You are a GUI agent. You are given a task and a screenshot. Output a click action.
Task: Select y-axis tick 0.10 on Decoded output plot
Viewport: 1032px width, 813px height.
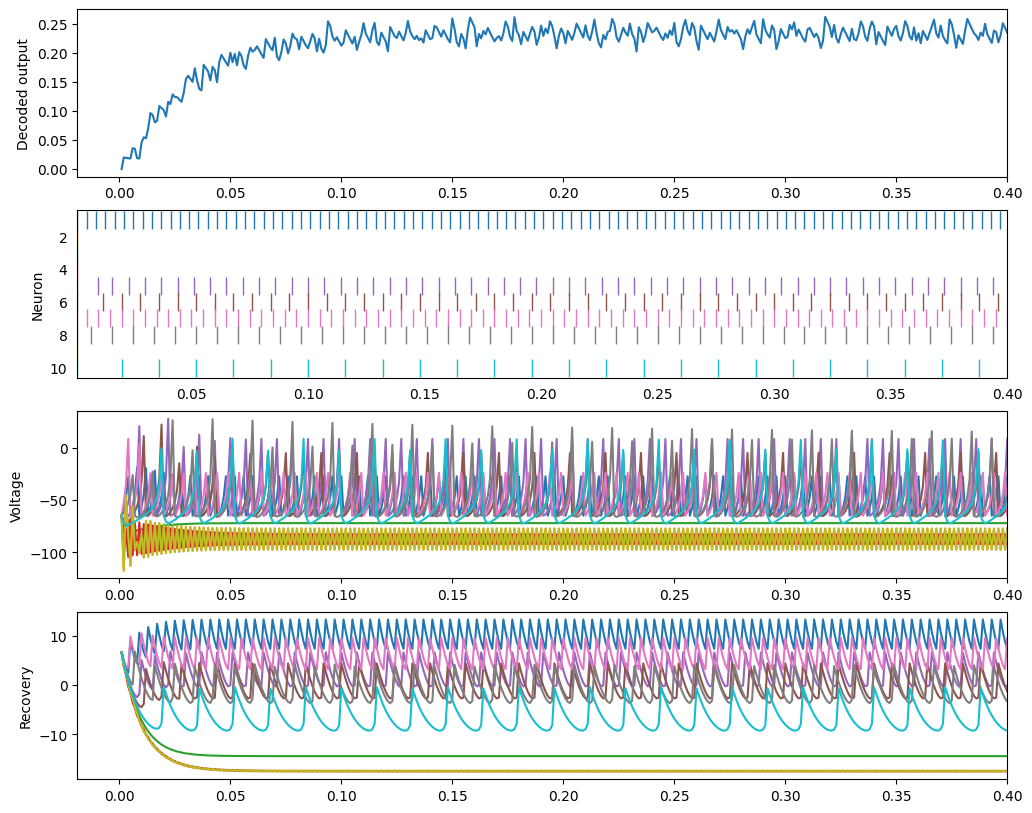click(x=53, y=112)
